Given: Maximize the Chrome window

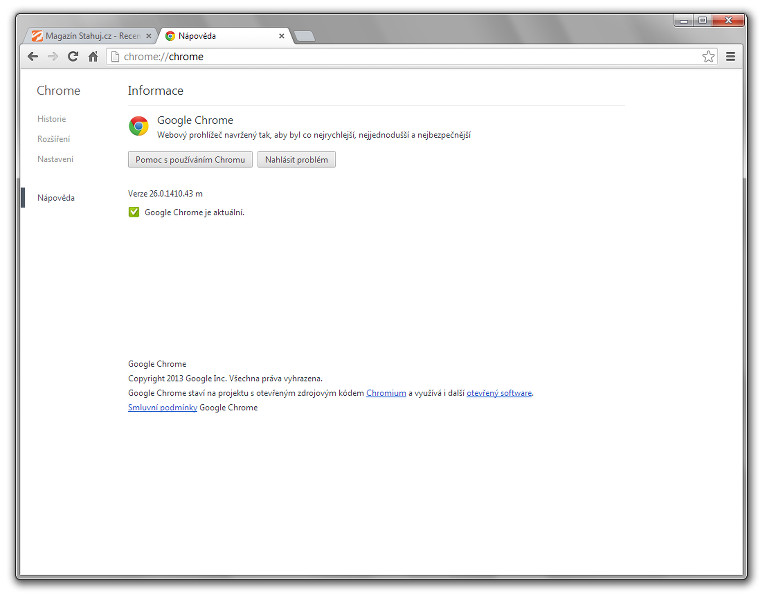Looking at the screenshot, I should pyautogui.click(x=702, y=21).
